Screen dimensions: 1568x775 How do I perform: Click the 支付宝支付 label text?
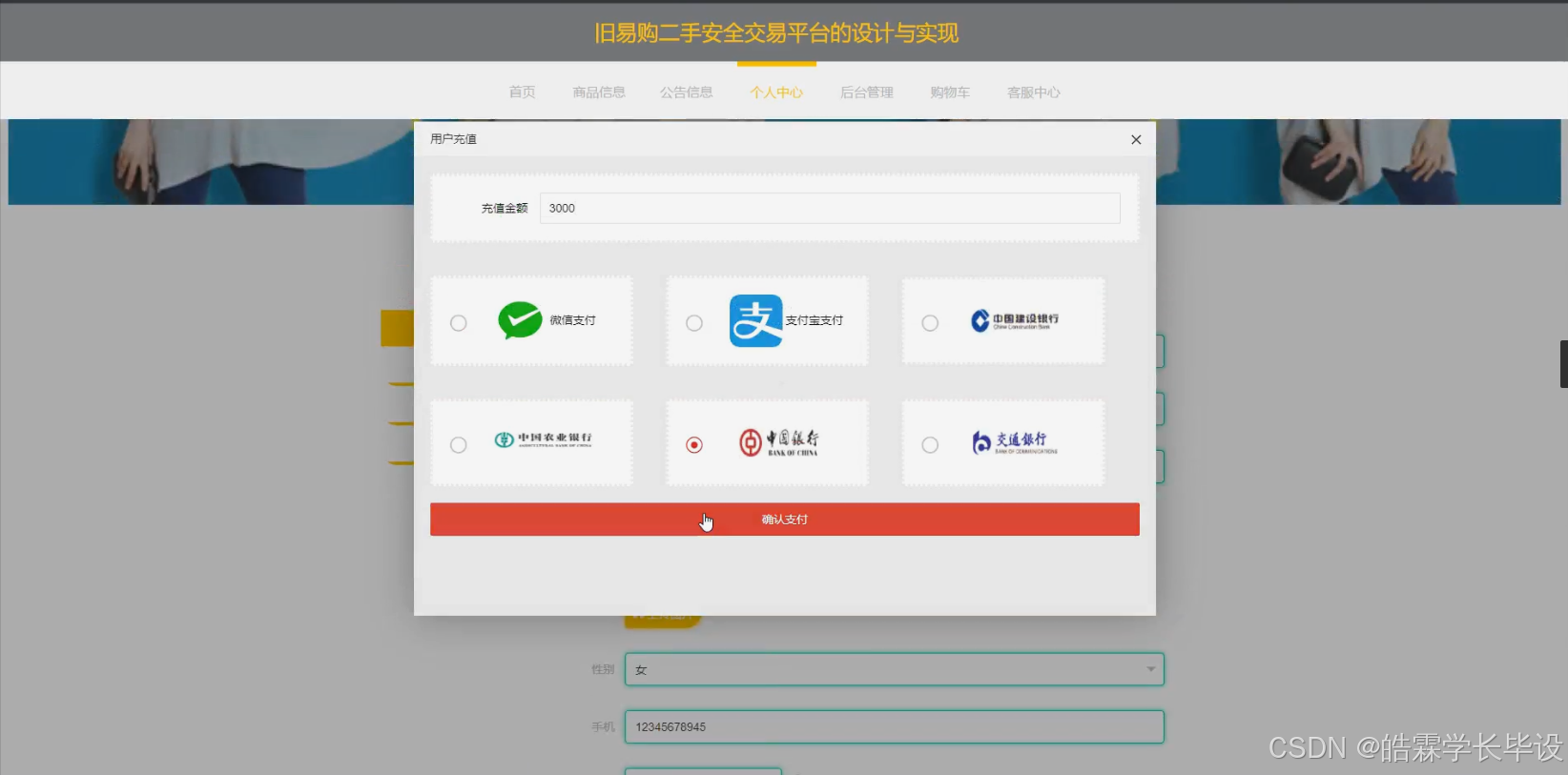point(815,320)
